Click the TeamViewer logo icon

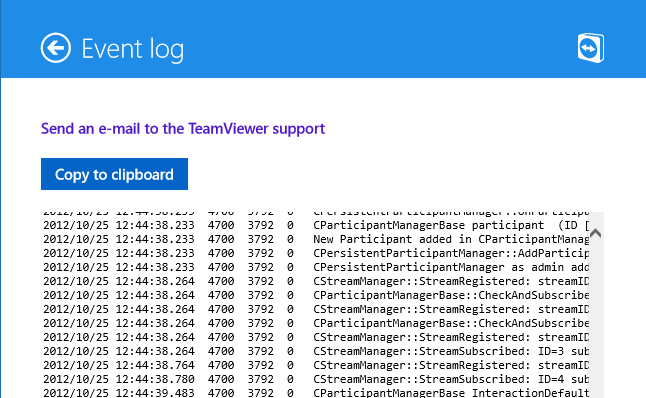tap(591, 48)
